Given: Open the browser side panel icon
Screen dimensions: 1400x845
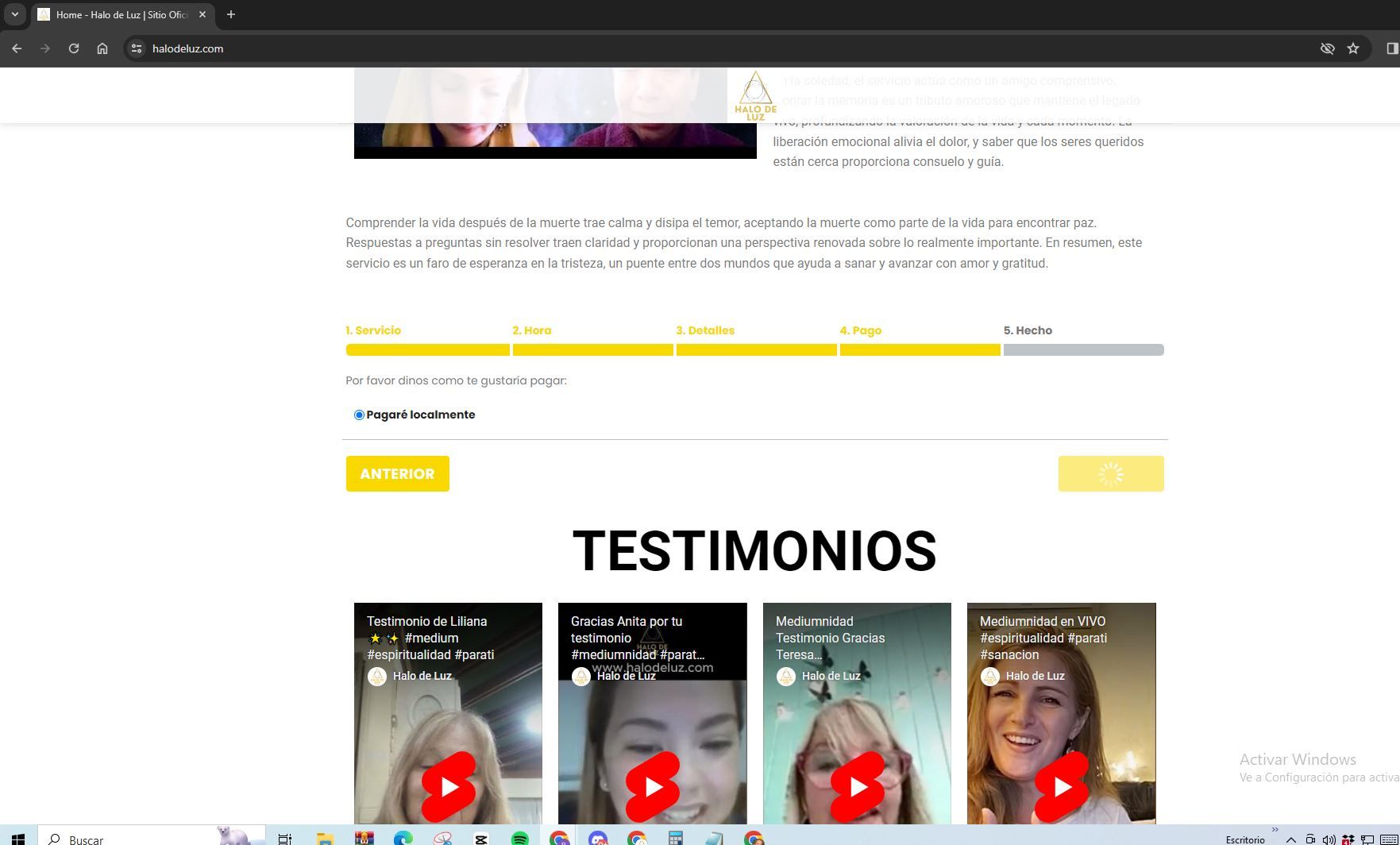Looking at the screenshot, I should (x=1391, y=48).
